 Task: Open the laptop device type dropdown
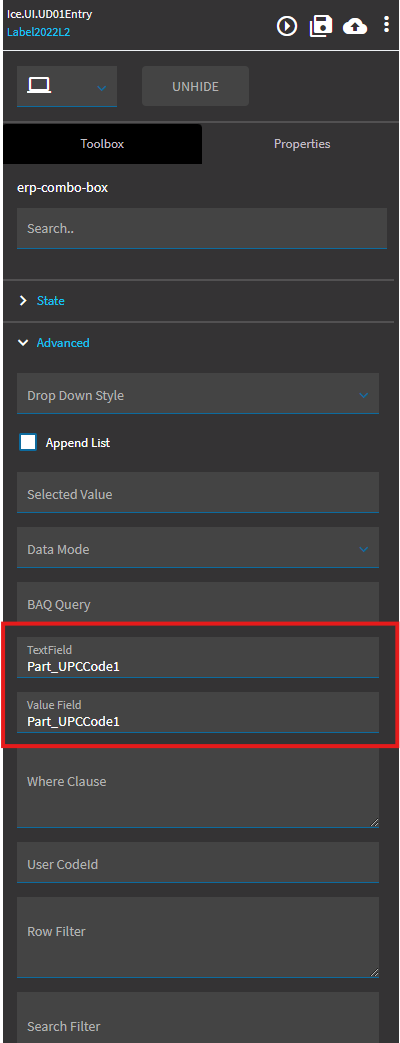pyautogui.click(x=67, y=86)
